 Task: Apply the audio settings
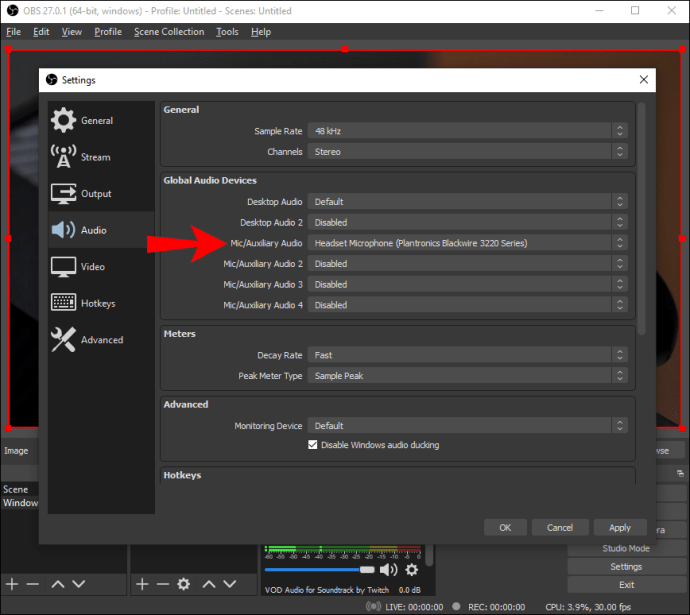(620, 527)
